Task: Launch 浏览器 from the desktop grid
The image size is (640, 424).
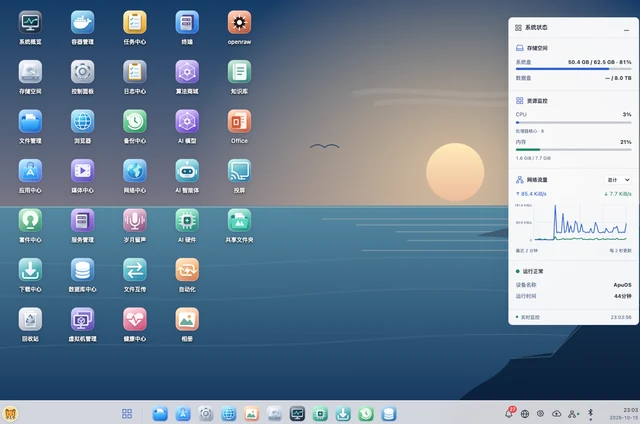Action: pyautogui.click(x=82, y=122)
